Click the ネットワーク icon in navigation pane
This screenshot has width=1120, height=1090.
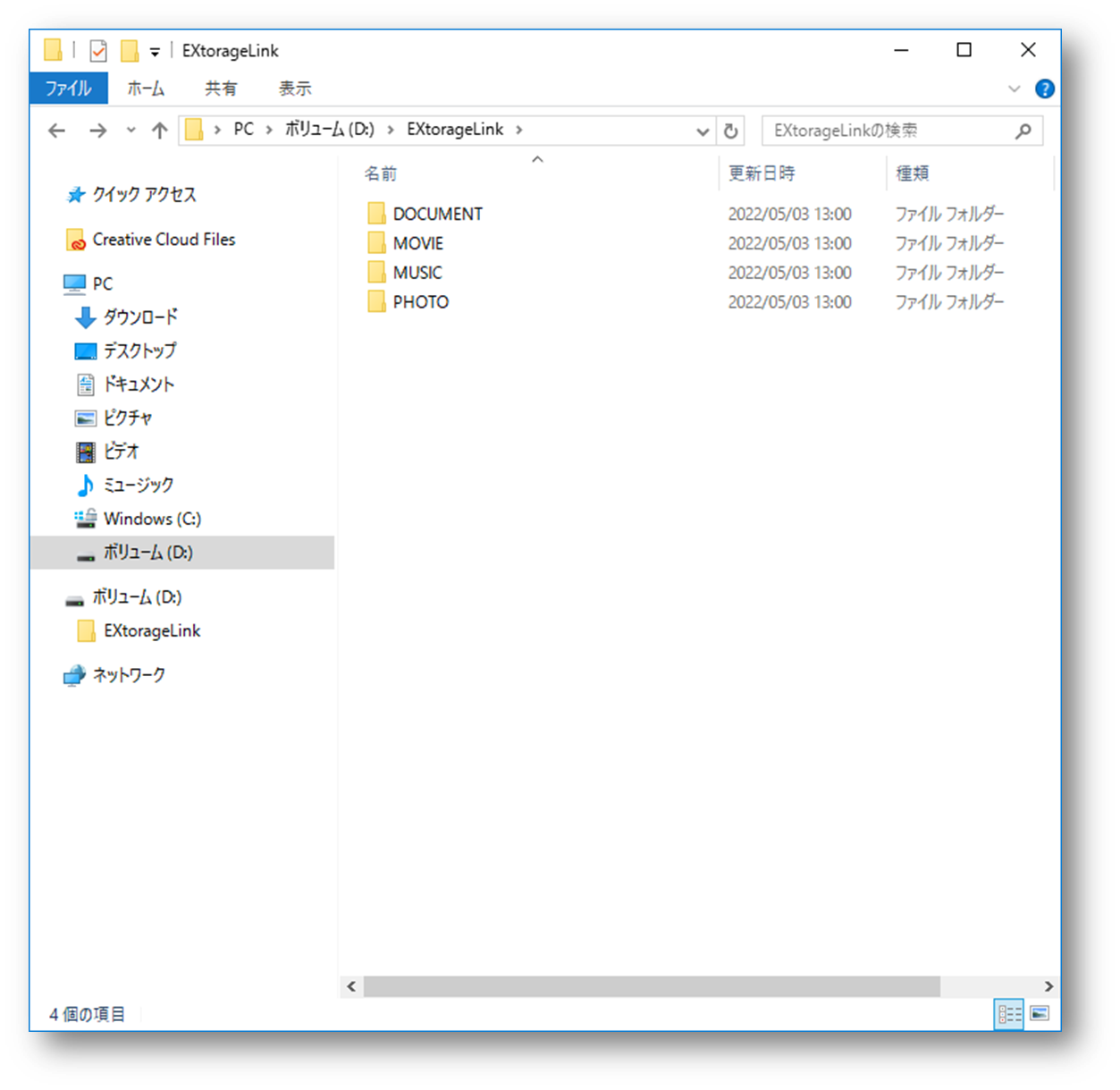point(75,675)
